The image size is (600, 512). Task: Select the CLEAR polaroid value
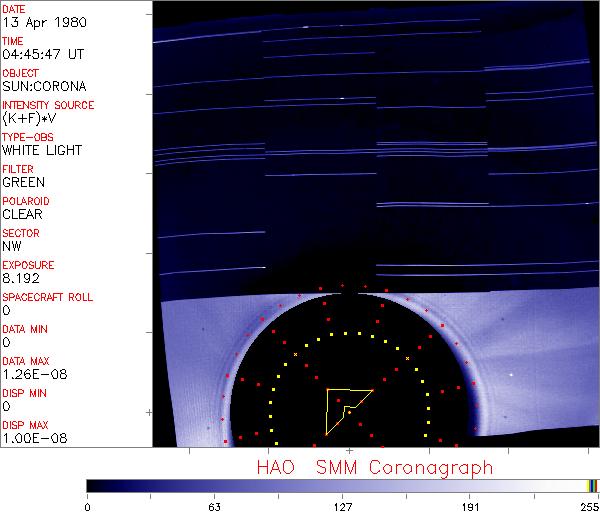(x=22, y=215)
